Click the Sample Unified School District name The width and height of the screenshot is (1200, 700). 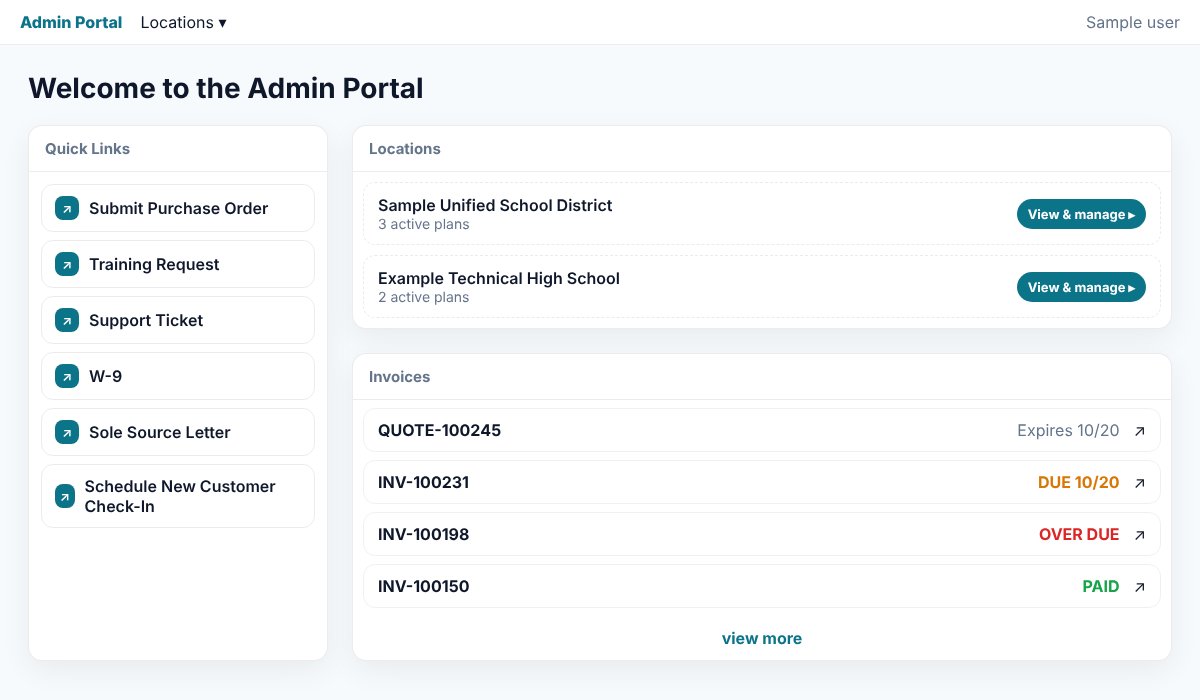495,205
